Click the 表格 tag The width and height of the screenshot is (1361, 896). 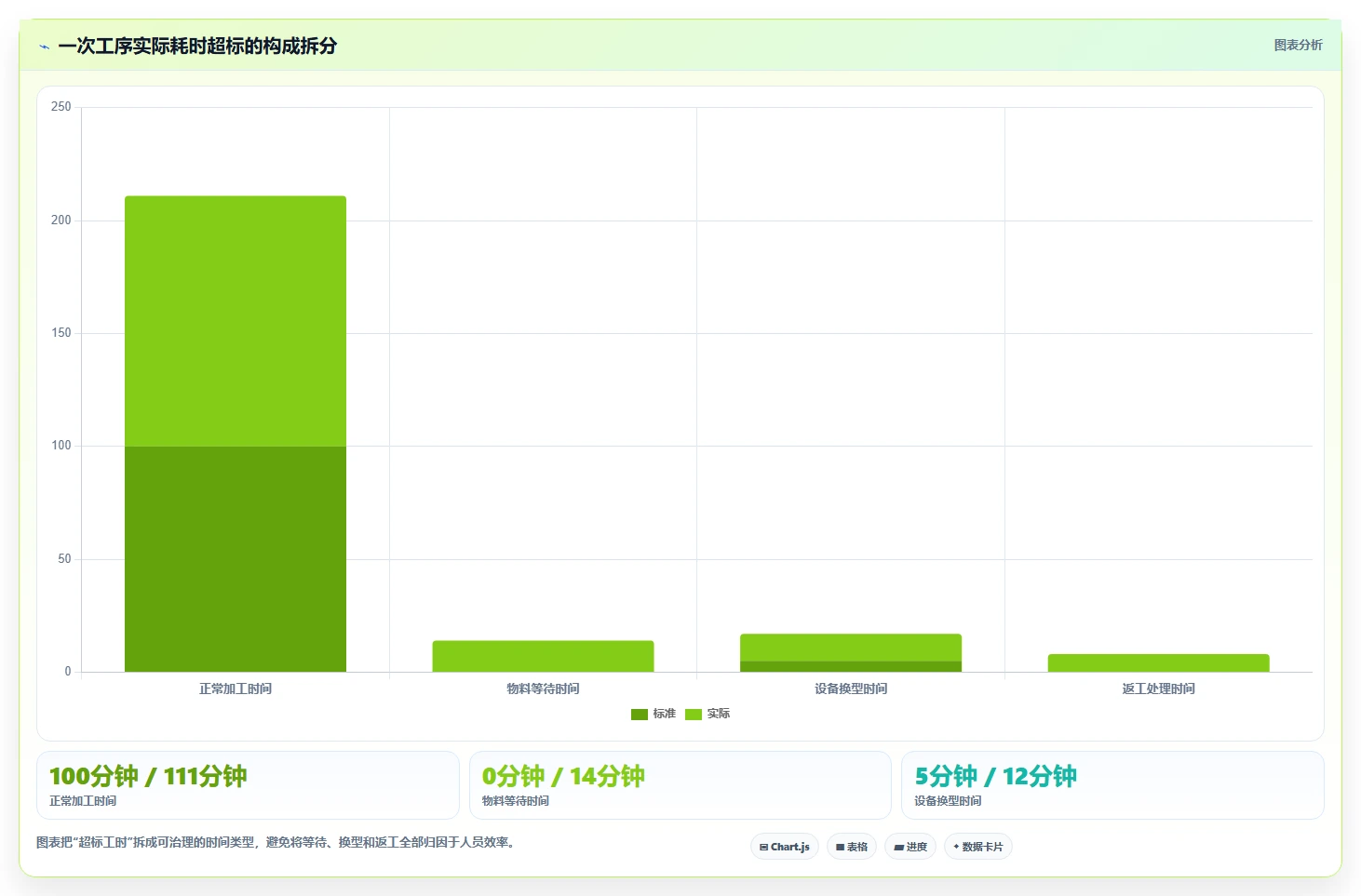[x=852, y=847]
